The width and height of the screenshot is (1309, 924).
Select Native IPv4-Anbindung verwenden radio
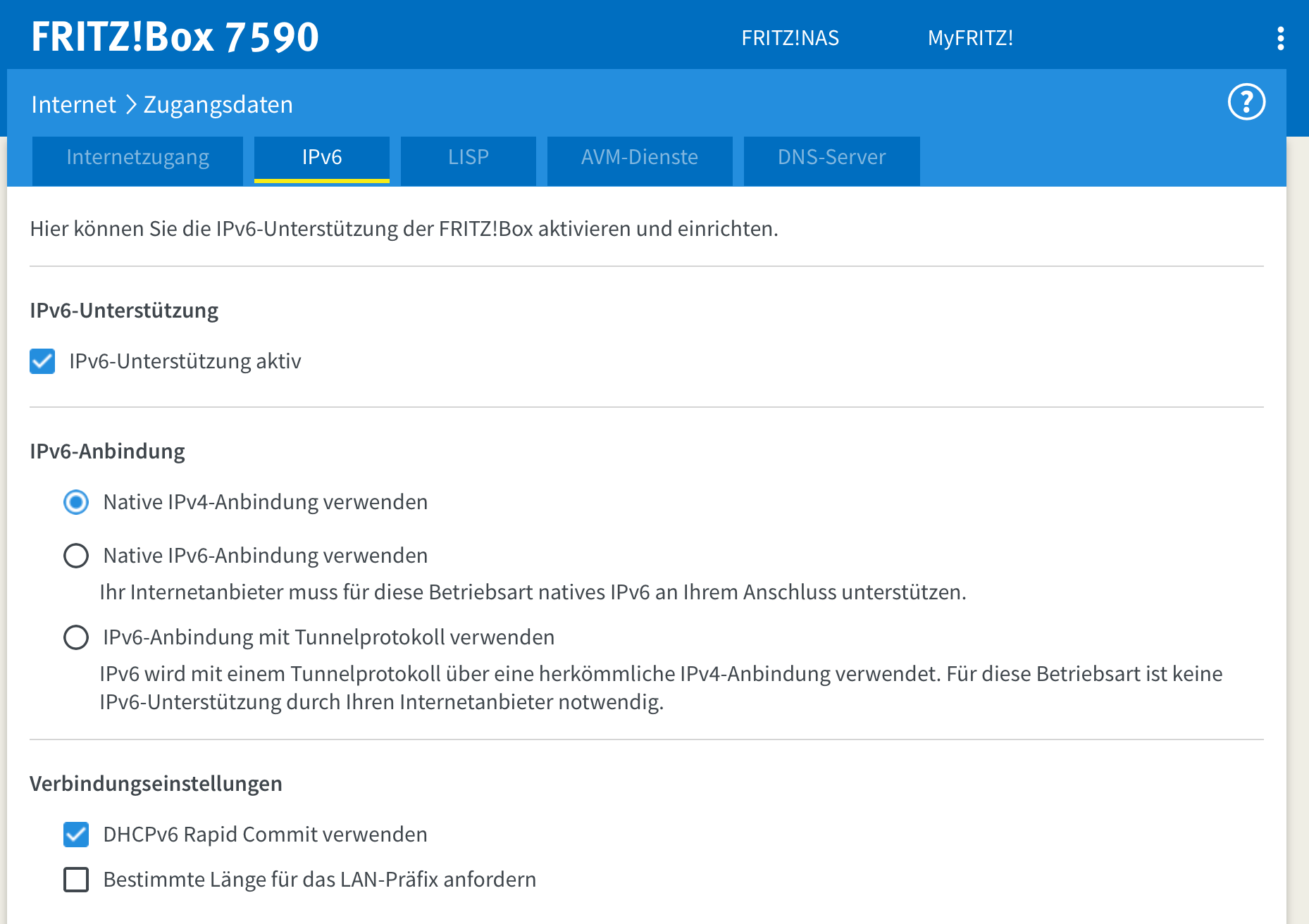point(76,502)
